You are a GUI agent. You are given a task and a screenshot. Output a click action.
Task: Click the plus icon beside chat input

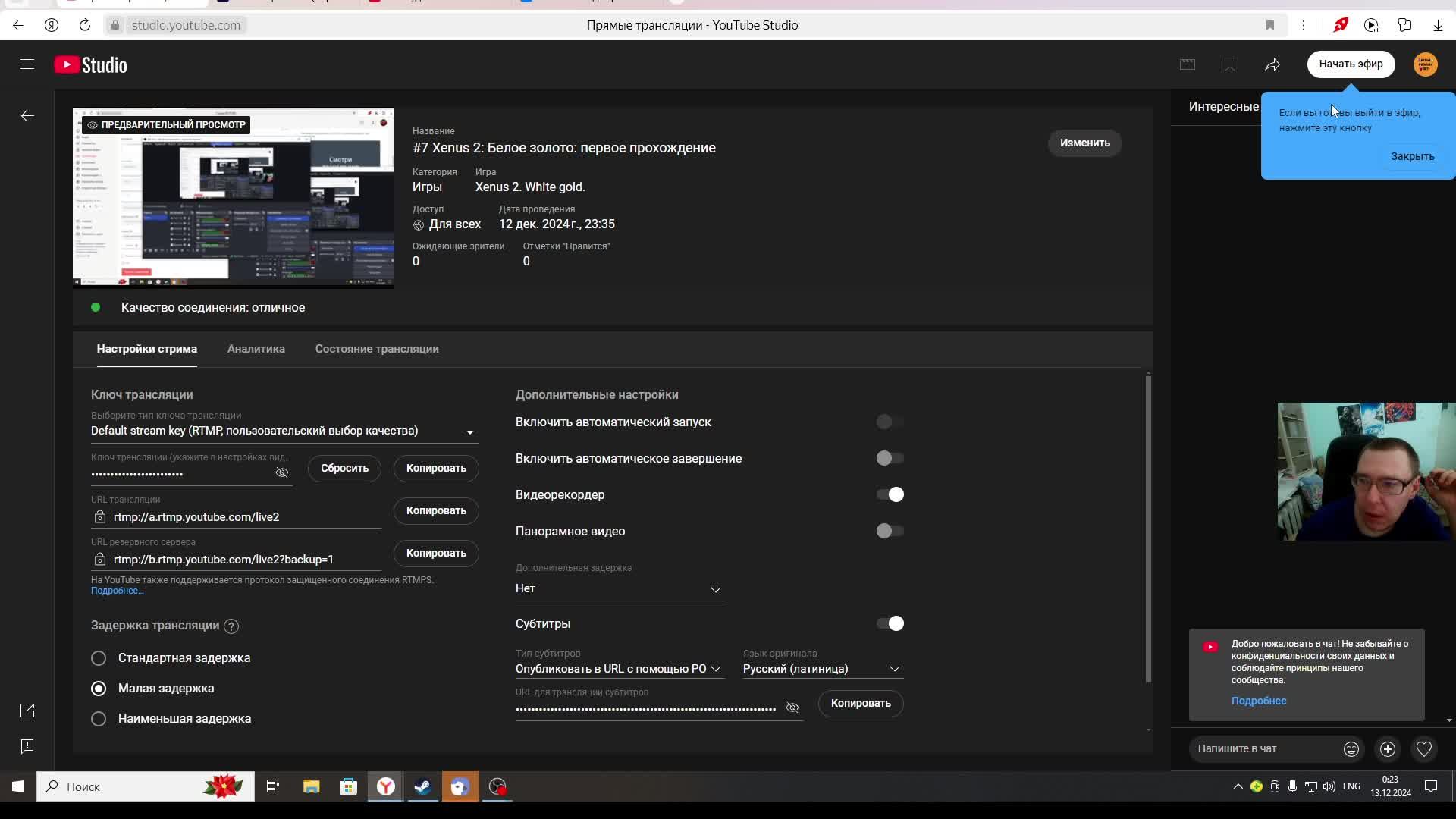coord(1387,749)
